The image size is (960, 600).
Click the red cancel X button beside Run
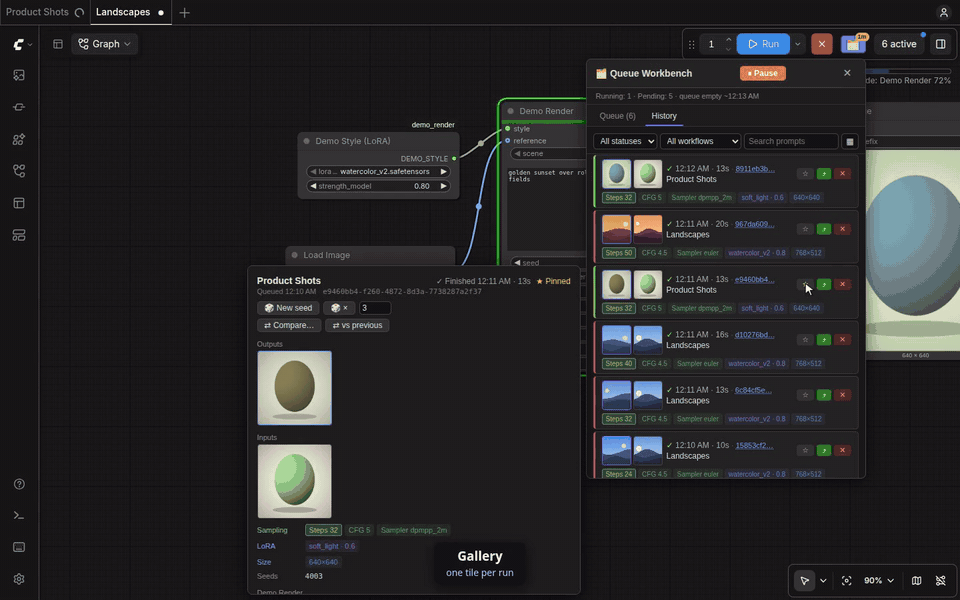click(822, 44)
